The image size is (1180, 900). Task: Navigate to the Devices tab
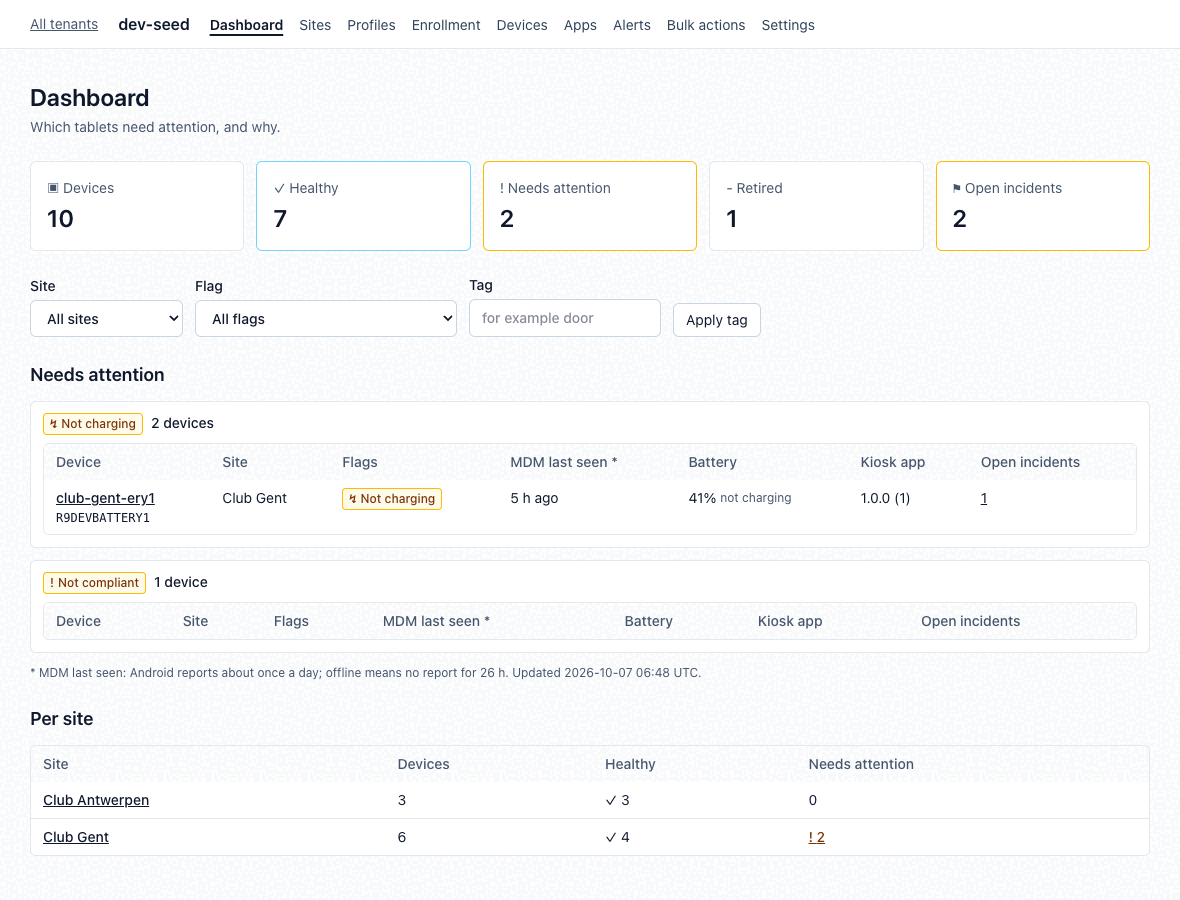click(522, 25)
